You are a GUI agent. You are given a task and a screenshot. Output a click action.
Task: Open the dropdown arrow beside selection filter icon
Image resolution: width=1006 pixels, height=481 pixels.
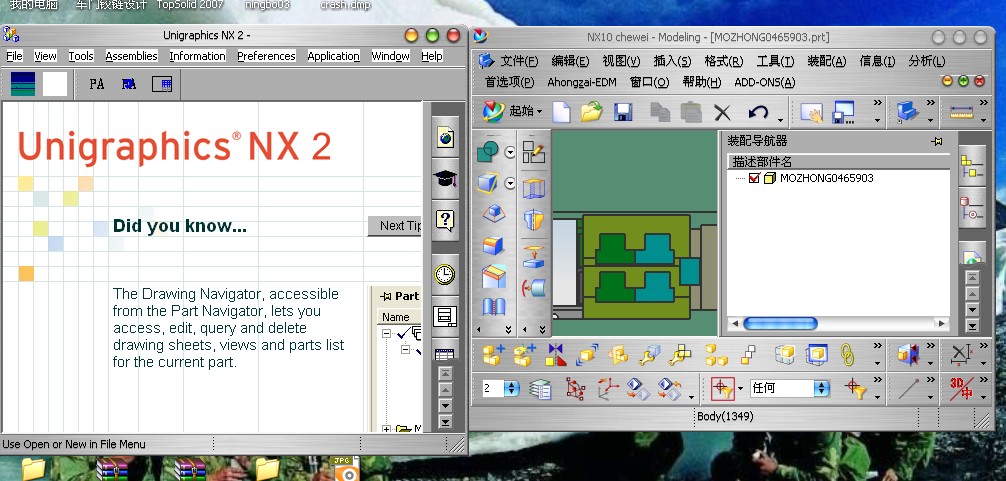740,389
